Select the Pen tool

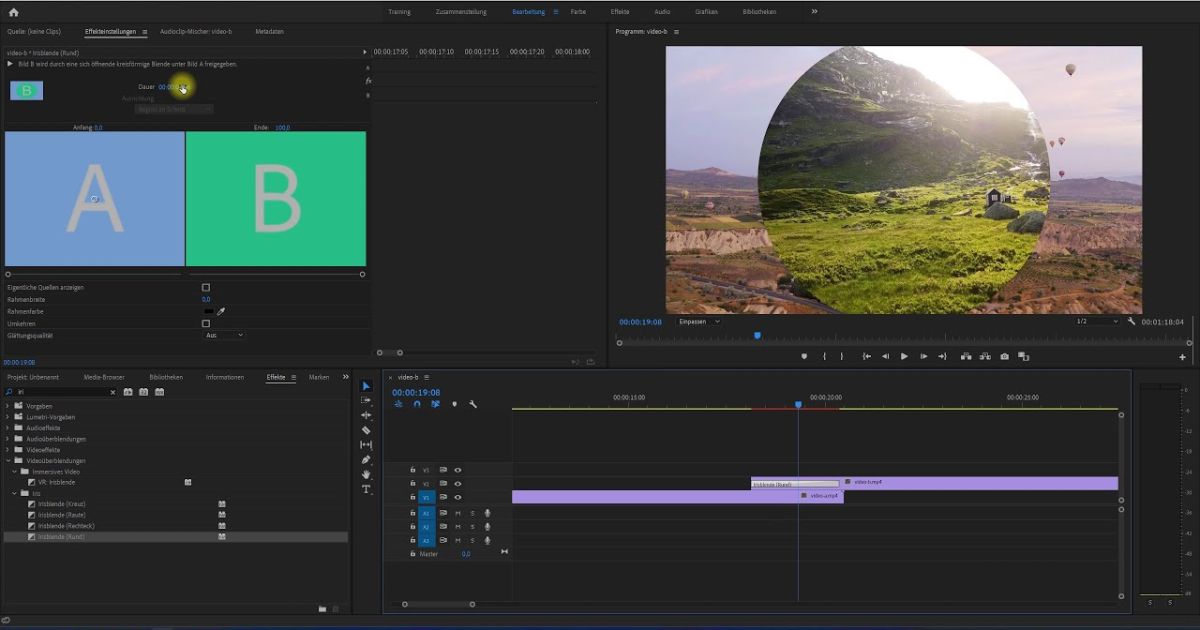click(366, 460)
